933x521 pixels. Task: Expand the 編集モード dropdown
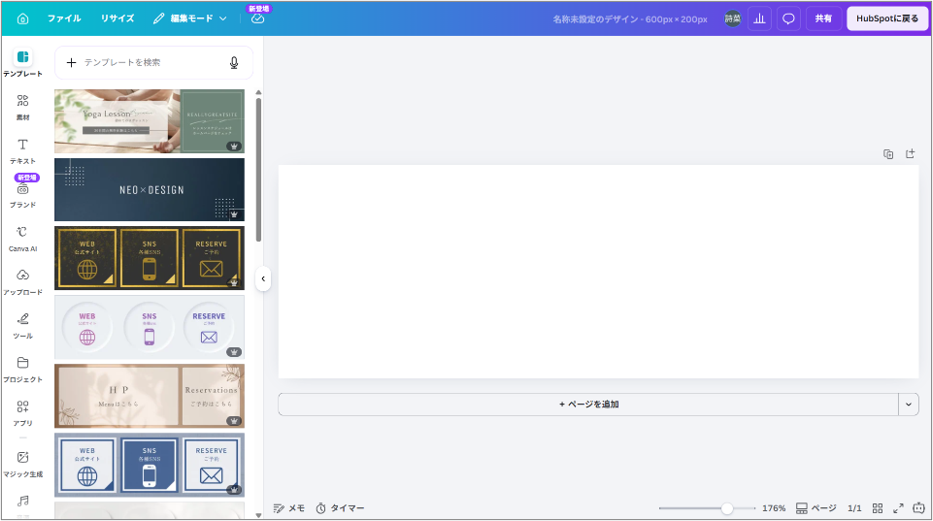tap(190, 18)
